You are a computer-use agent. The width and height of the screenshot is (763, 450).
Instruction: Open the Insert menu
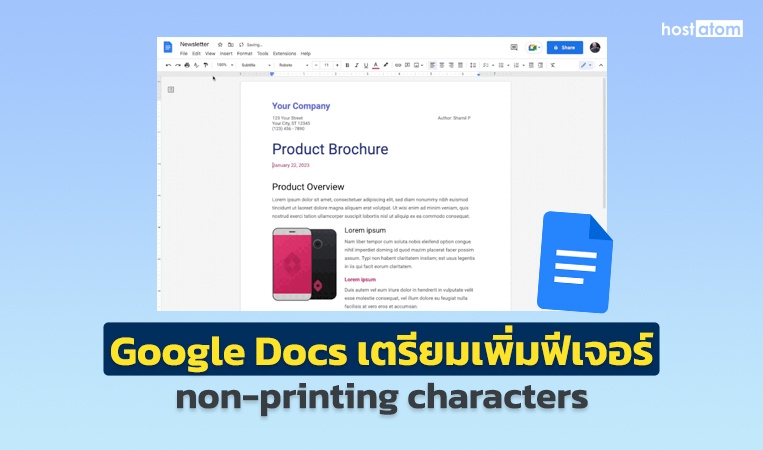(226, 54)
